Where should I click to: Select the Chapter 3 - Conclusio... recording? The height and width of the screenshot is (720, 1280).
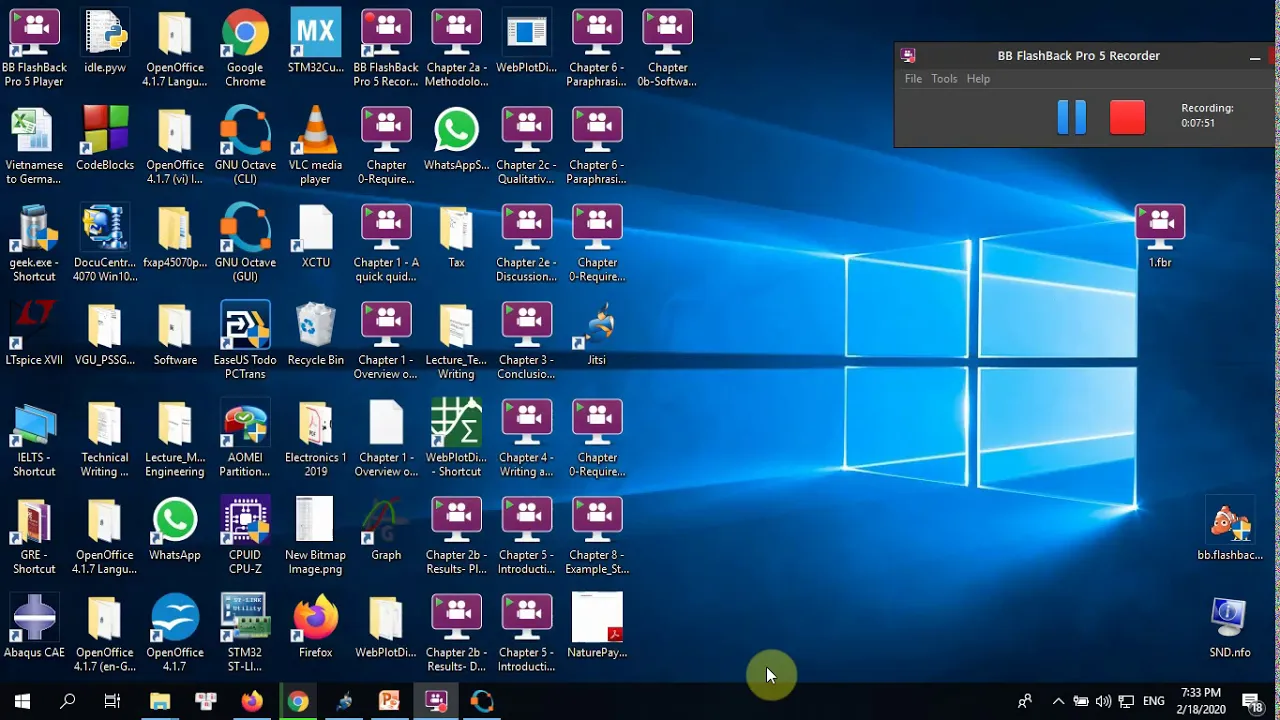pos(526,341)
